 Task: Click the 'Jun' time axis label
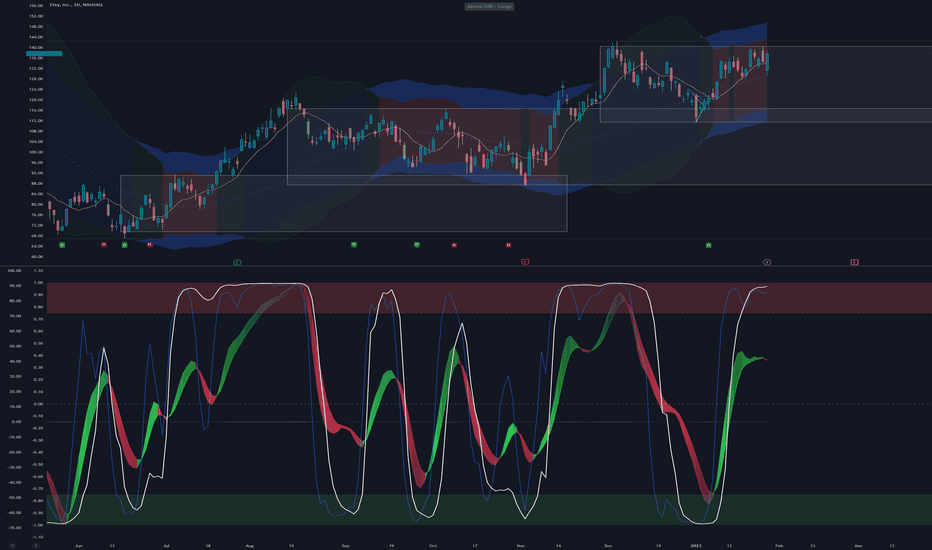pyautogui.click(x=78, y=545)
